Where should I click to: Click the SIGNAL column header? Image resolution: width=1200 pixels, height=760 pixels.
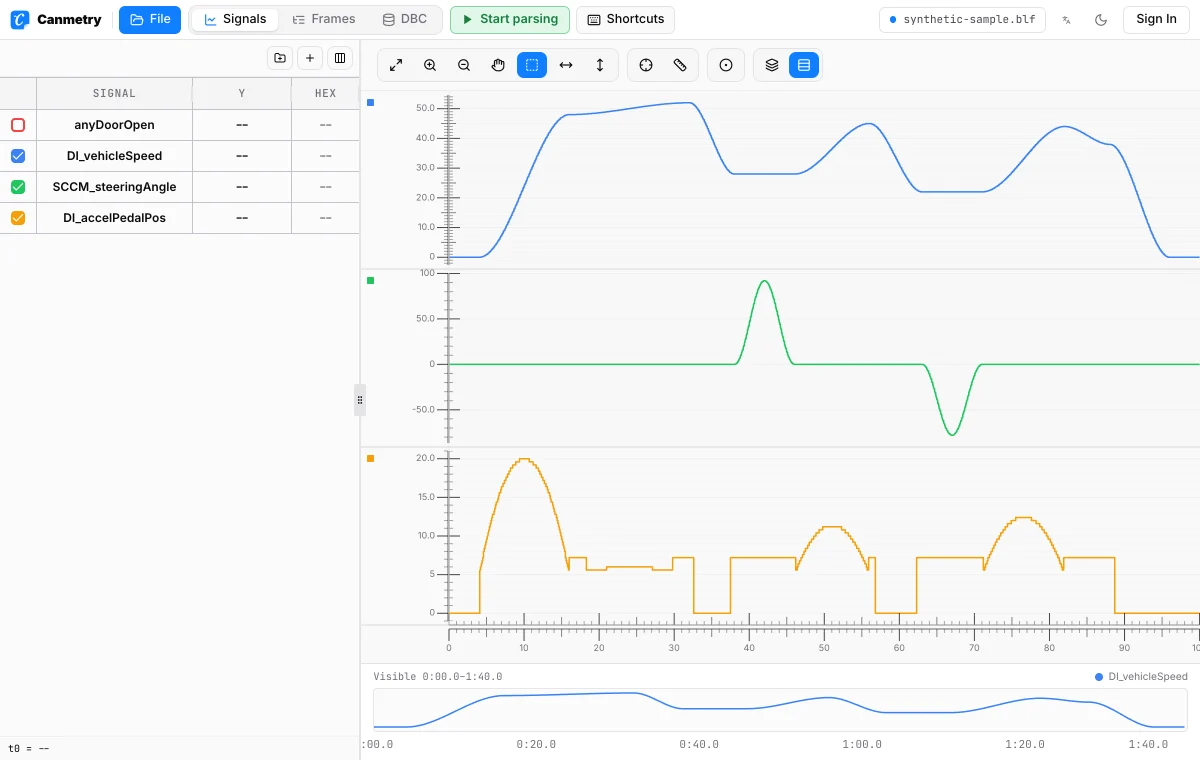coord(114,93)
